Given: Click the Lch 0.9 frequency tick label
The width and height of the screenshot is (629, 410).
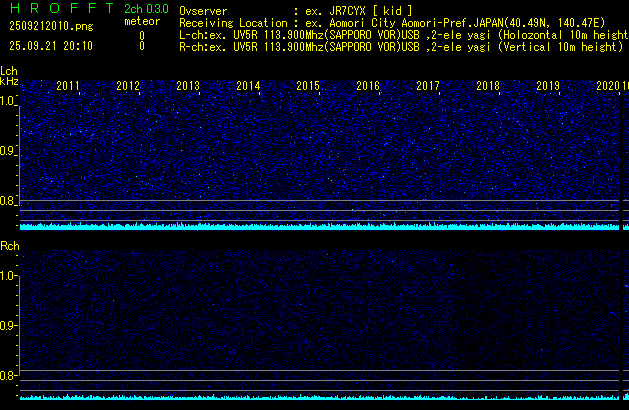Looking at the screenshot, I should click(x=9, y=151).
